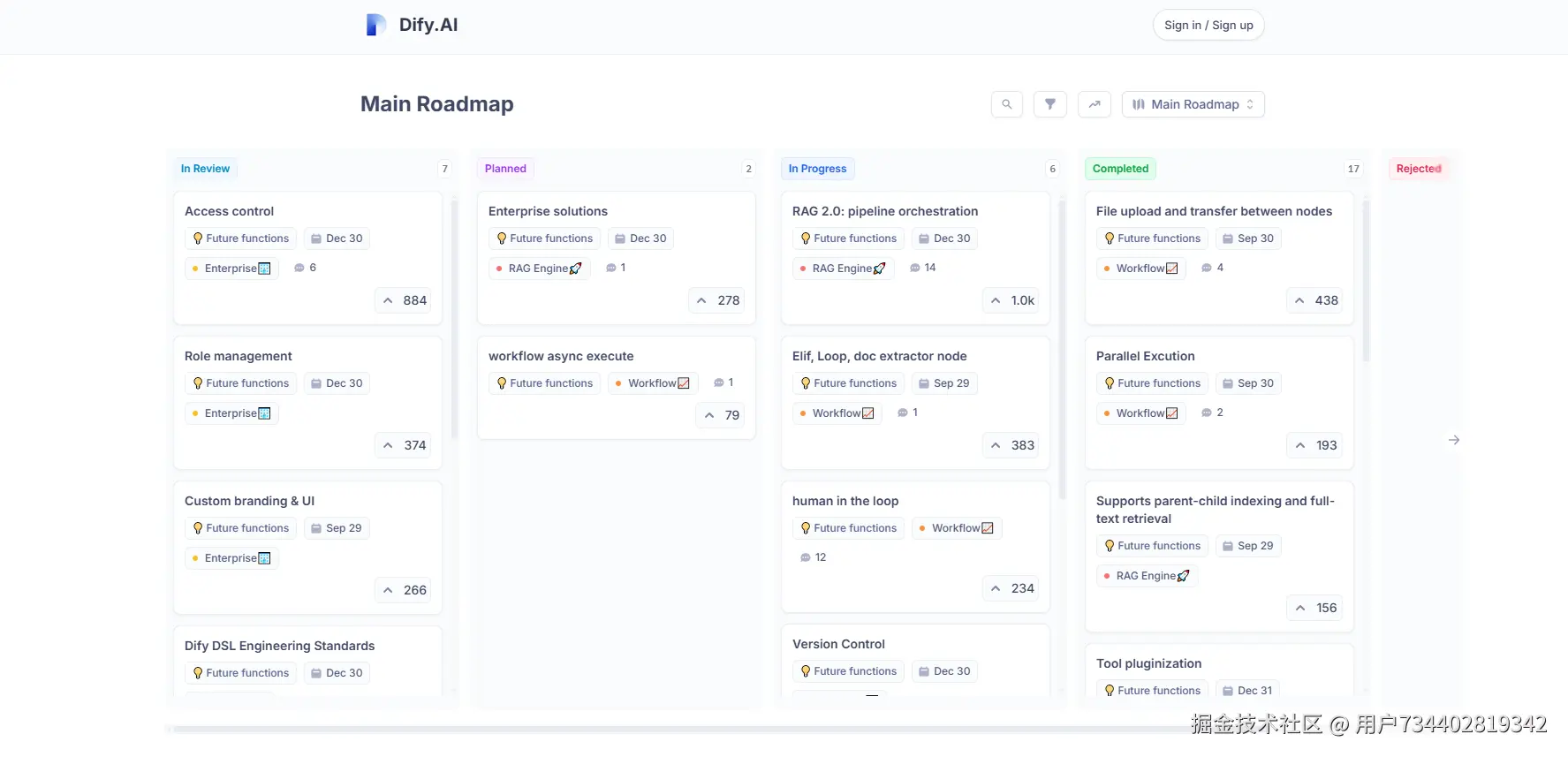Upvote RAG 2.0 pipeline orchestration
This screenshot has width=1568, height=757.
1012,300
